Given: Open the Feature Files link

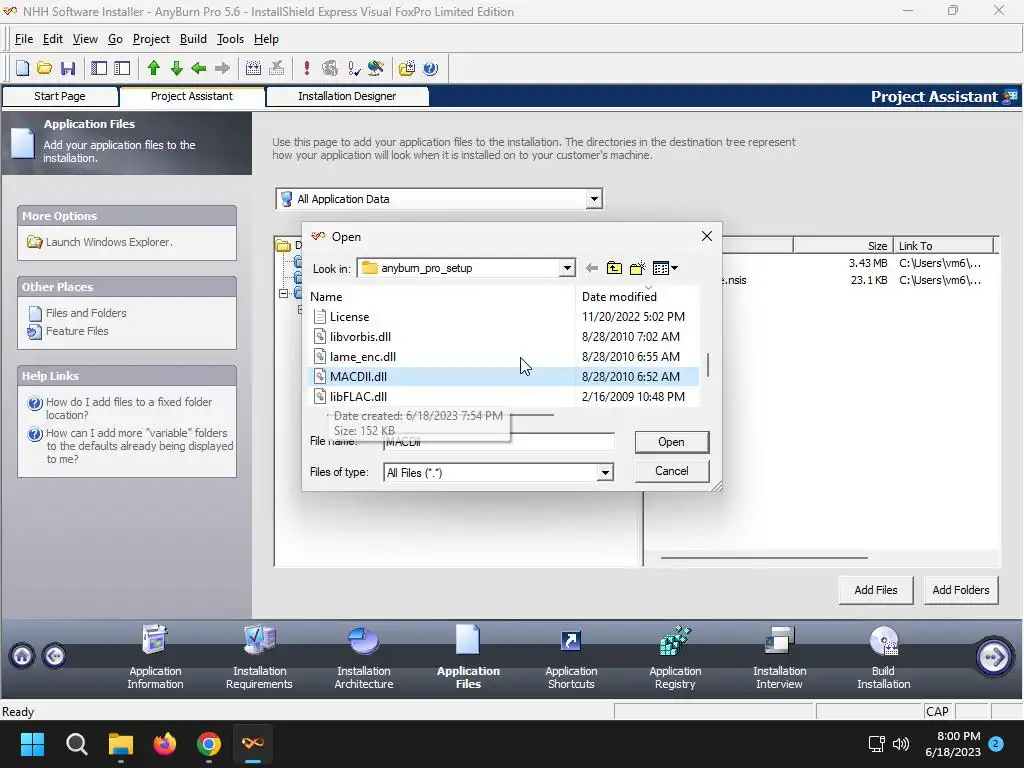Looking at the screenshot, I should pos(76,331).
